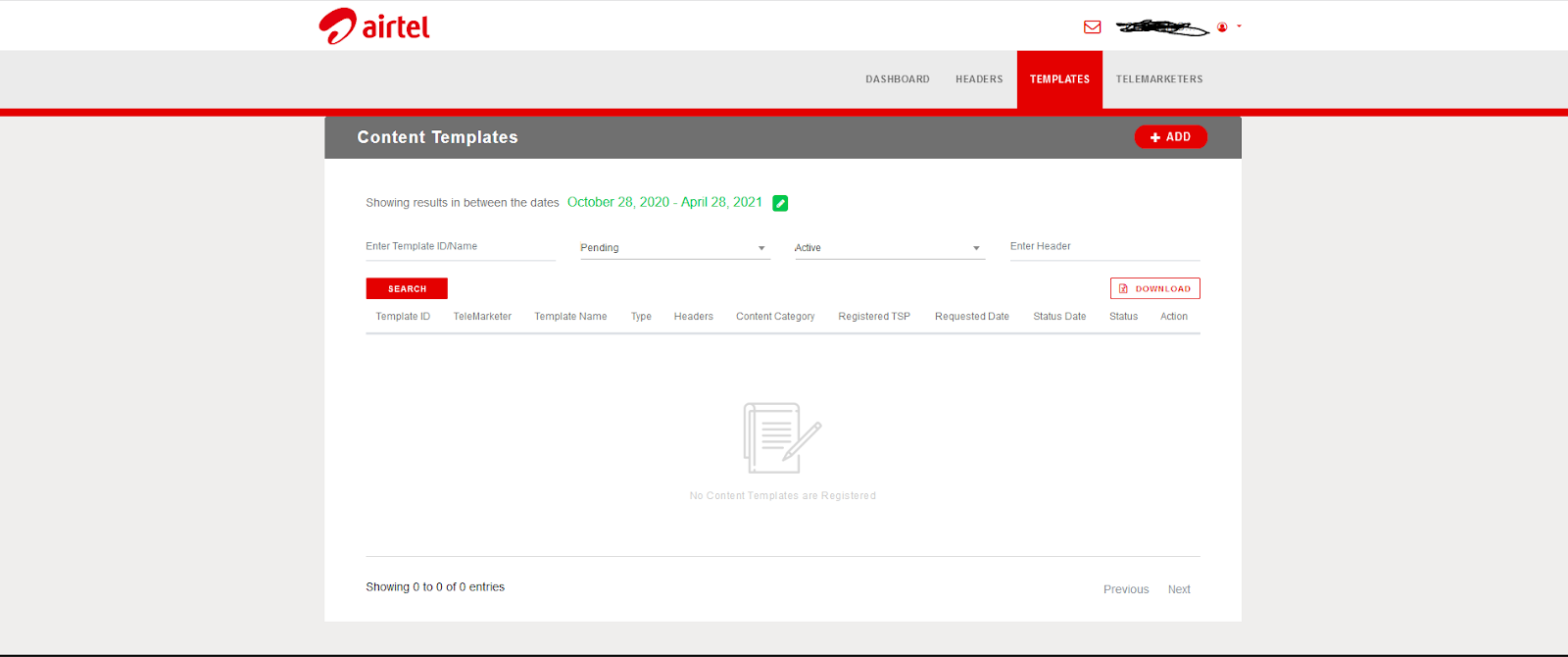1568x657 pixels.
Task: Switch to the Telemarketers tab
Action: (1159, 79)
